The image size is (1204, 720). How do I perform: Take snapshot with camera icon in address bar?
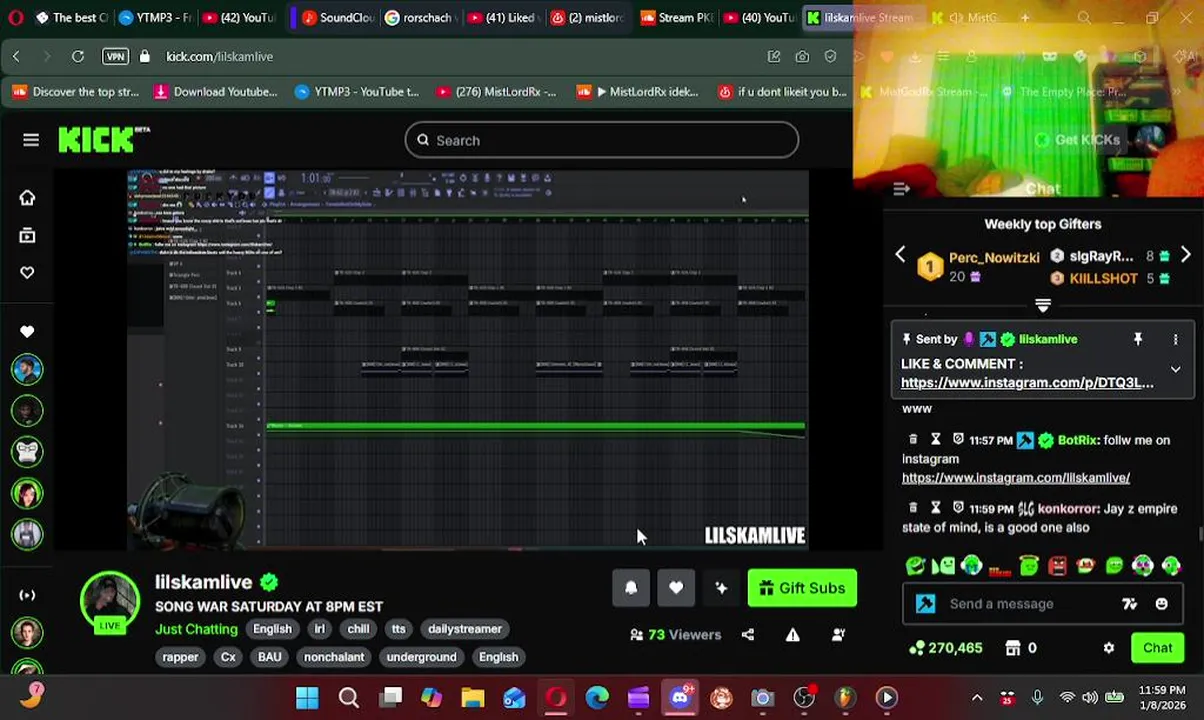(x=802, y=57)
